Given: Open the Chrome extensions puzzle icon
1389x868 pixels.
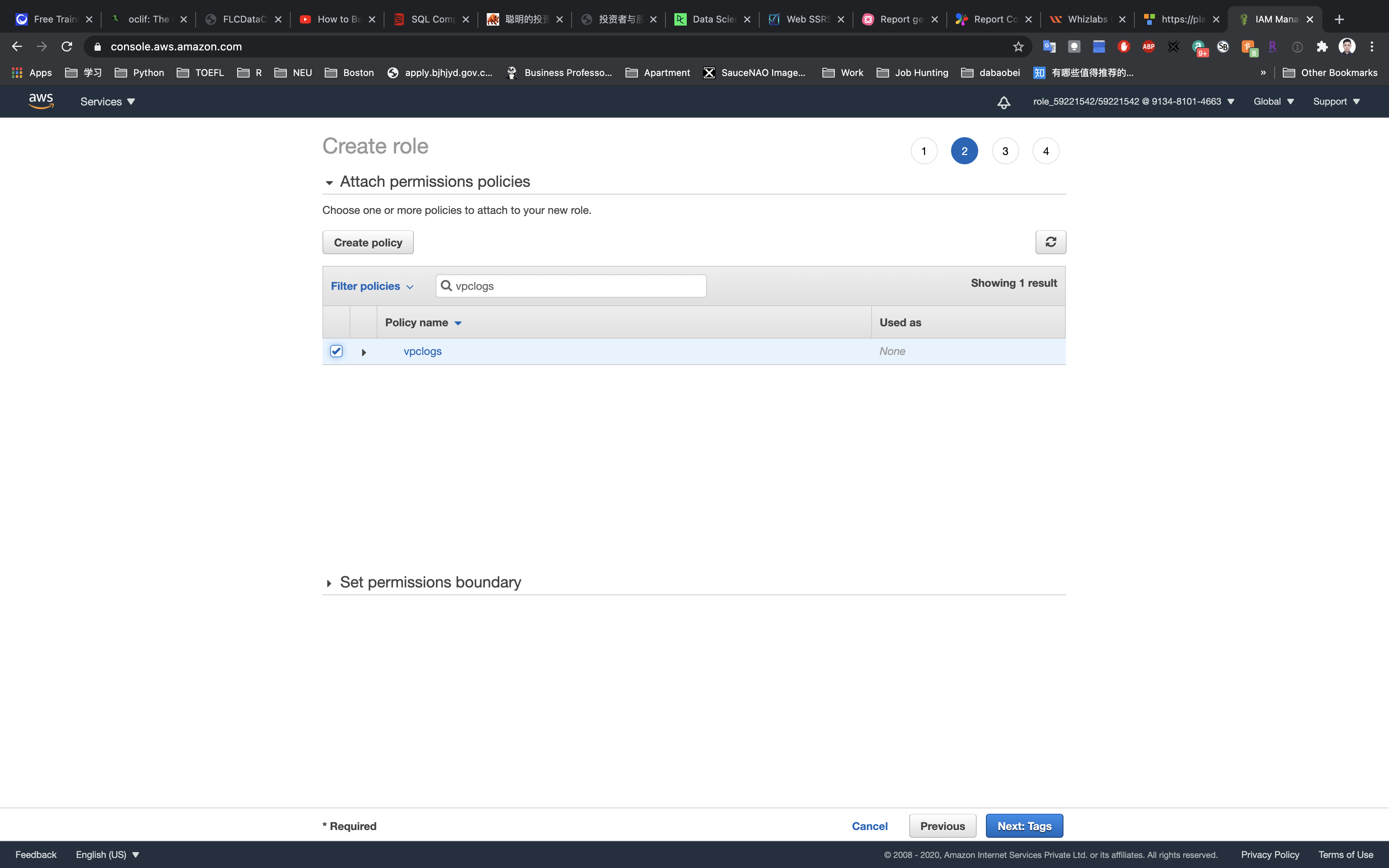Looking at the screenshot, I should (1322, 46).
